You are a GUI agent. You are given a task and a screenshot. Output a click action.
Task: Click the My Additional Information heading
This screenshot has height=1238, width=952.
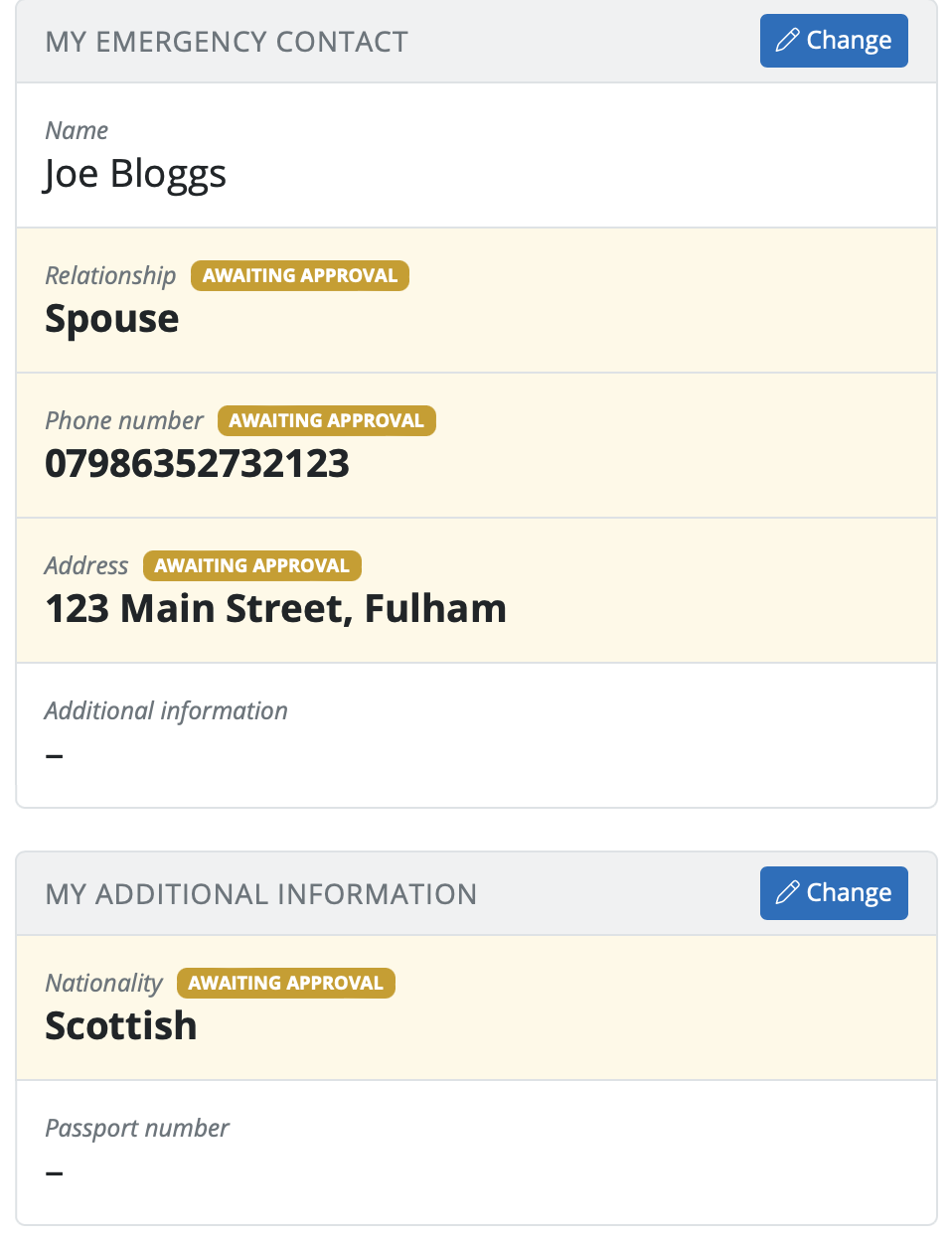coord(260,894)
